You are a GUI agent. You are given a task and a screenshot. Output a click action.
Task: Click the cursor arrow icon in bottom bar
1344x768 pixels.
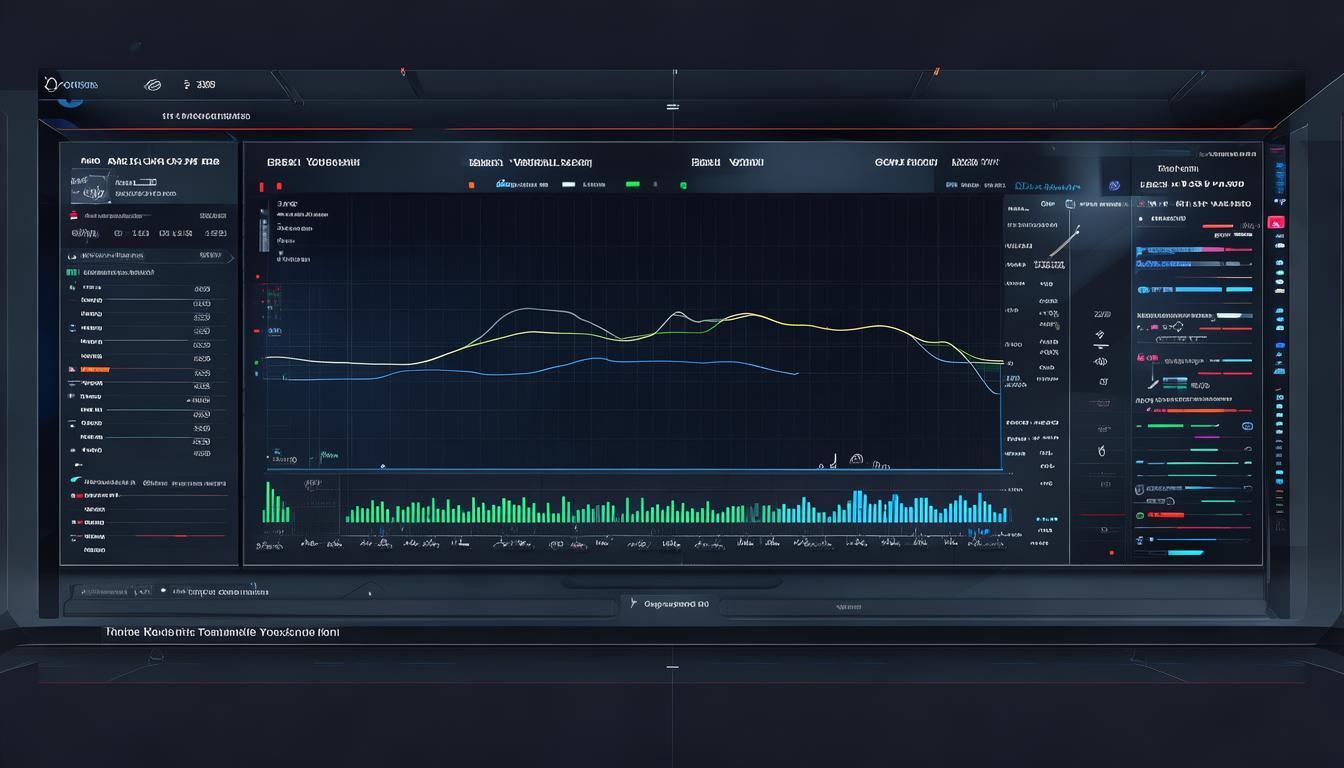point(633,603)
